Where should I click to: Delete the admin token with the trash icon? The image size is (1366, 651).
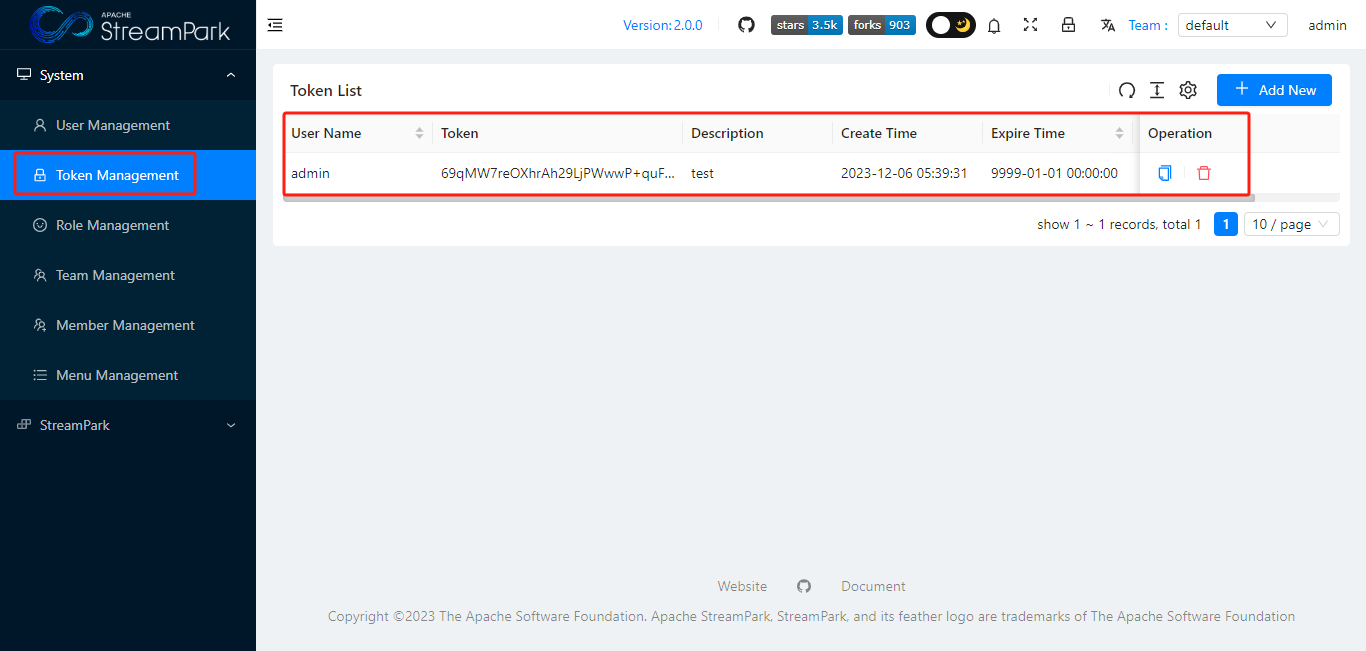click(x=1203, y=172)
